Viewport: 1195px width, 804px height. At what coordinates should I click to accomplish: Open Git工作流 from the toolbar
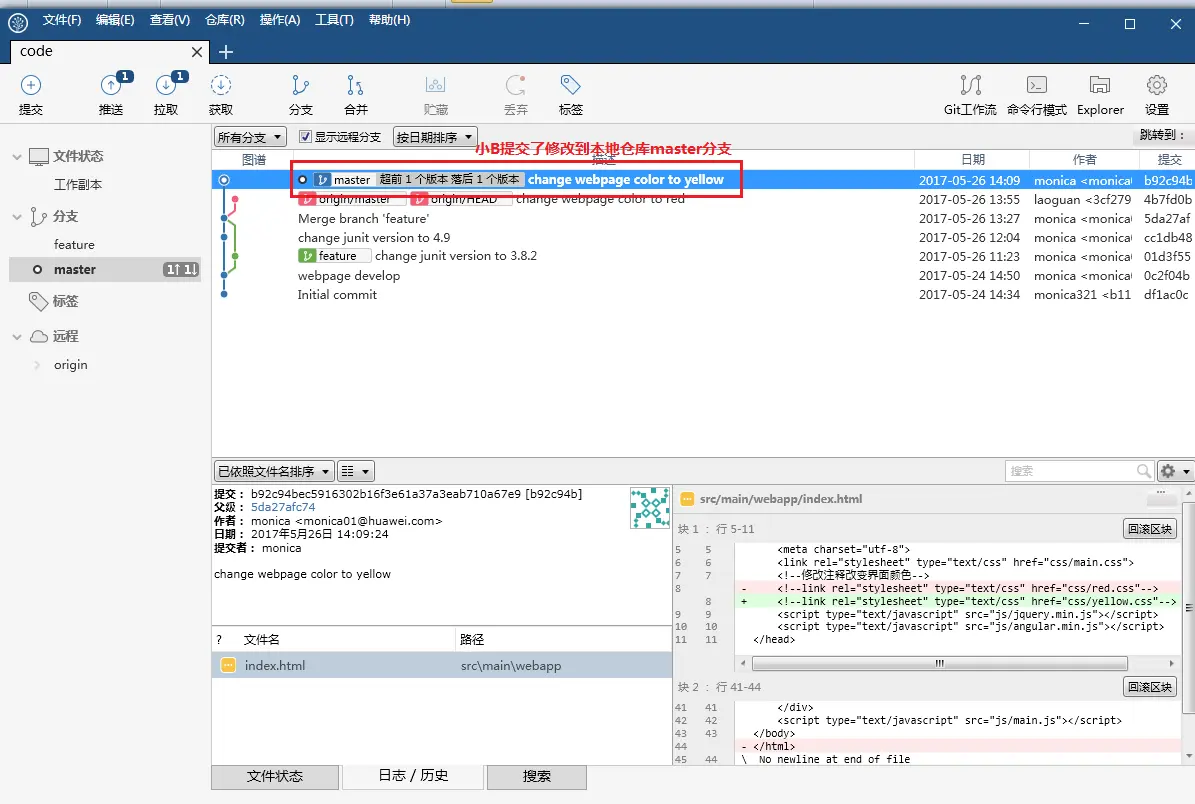pyautogui.click(x=970, y=94)
